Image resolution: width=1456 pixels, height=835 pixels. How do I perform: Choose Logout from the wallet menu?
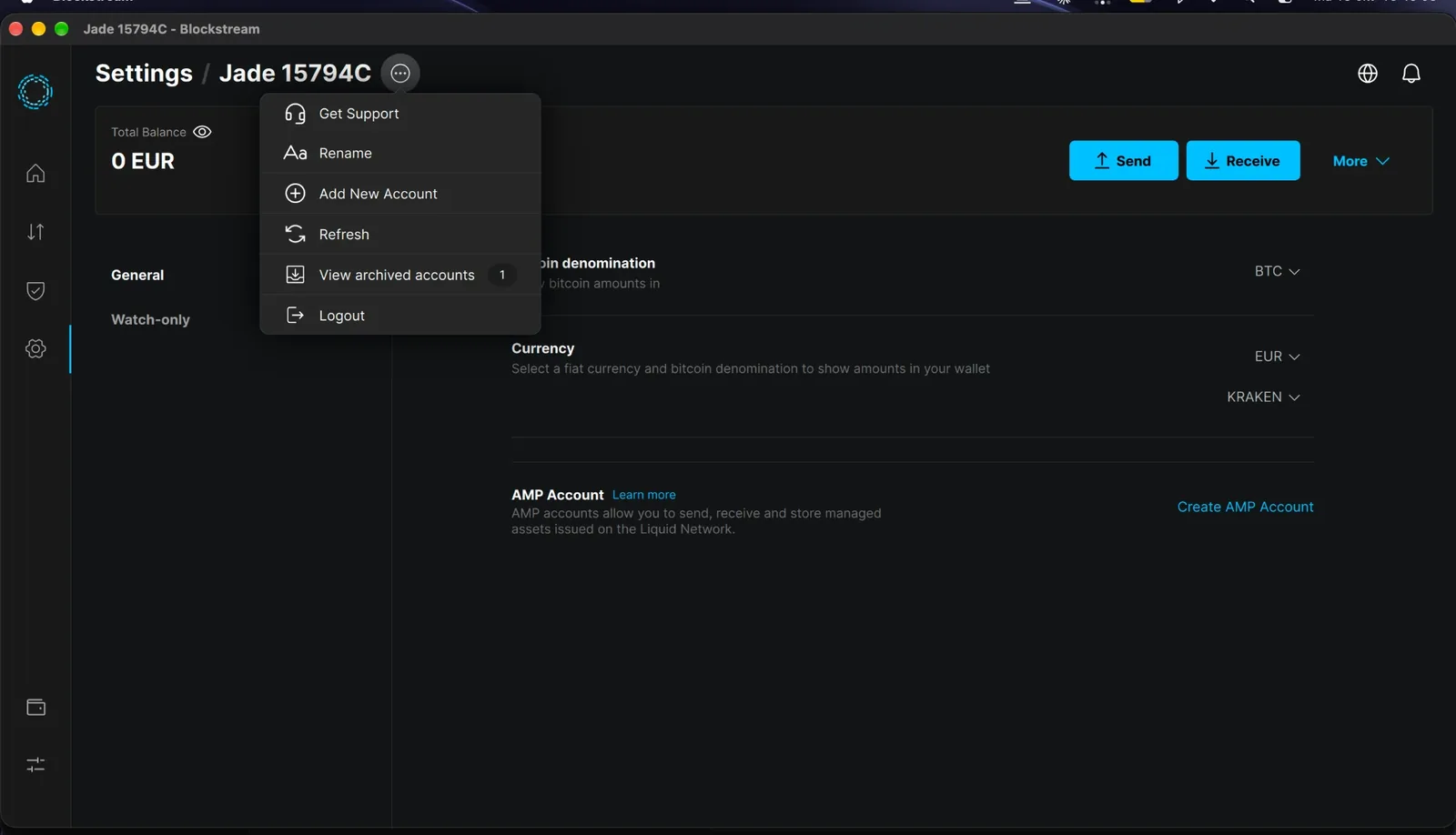[x=400, y=316]
